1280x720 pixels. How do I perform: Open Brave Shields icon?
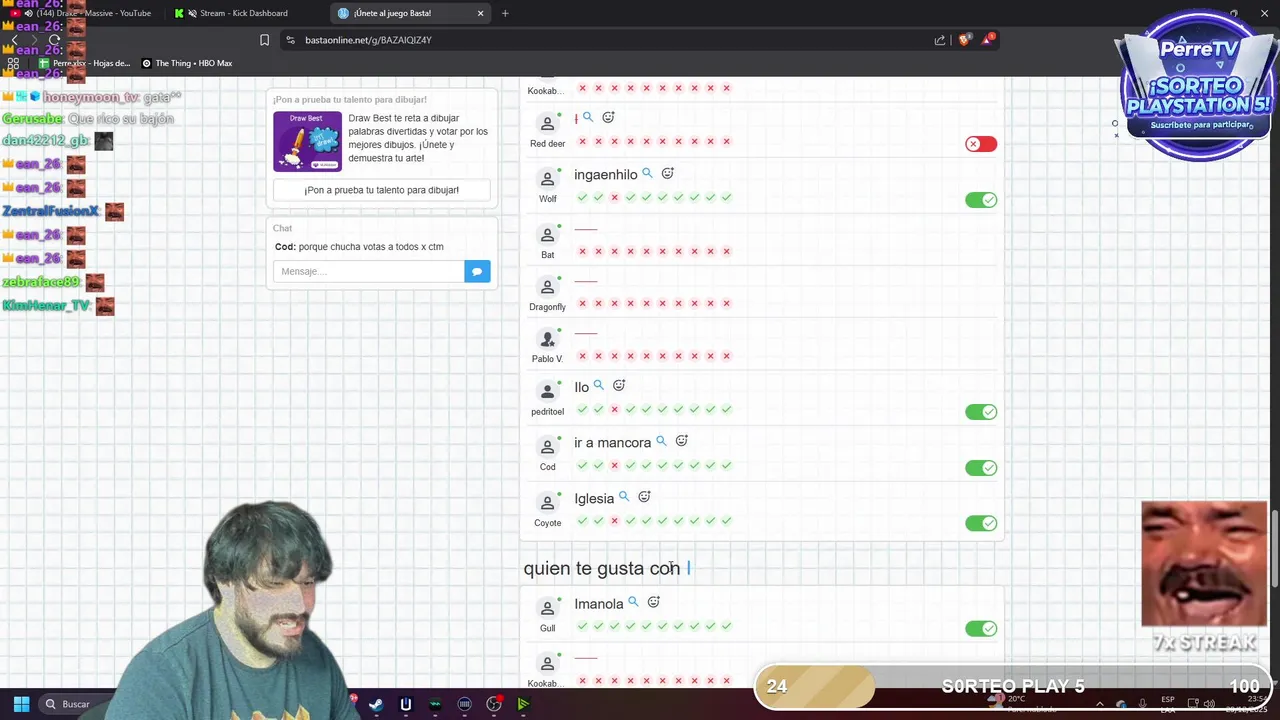(964, 40)
